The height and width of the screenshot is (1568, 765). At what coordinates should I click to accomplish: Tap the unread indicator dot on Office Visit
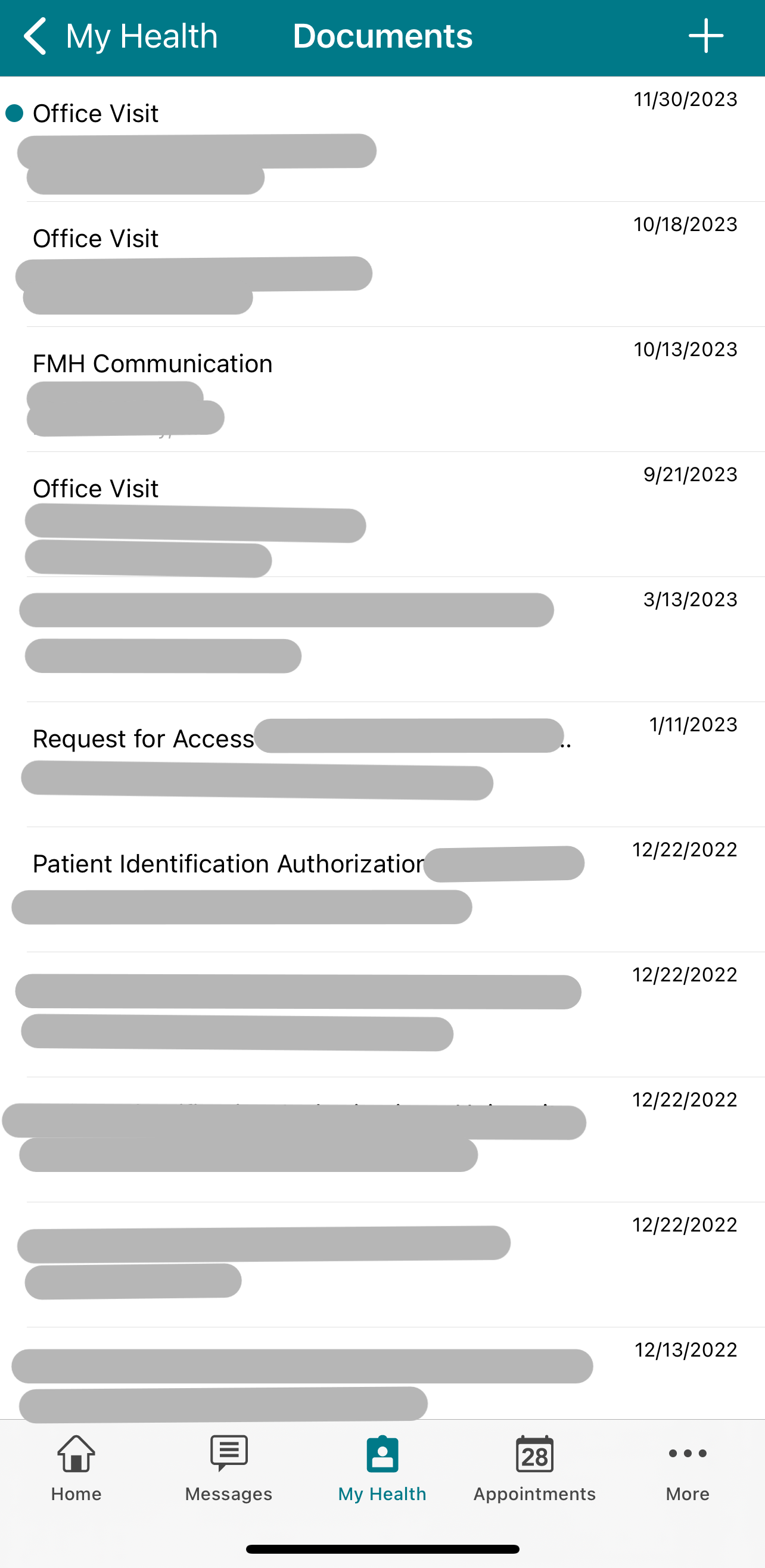13,113
